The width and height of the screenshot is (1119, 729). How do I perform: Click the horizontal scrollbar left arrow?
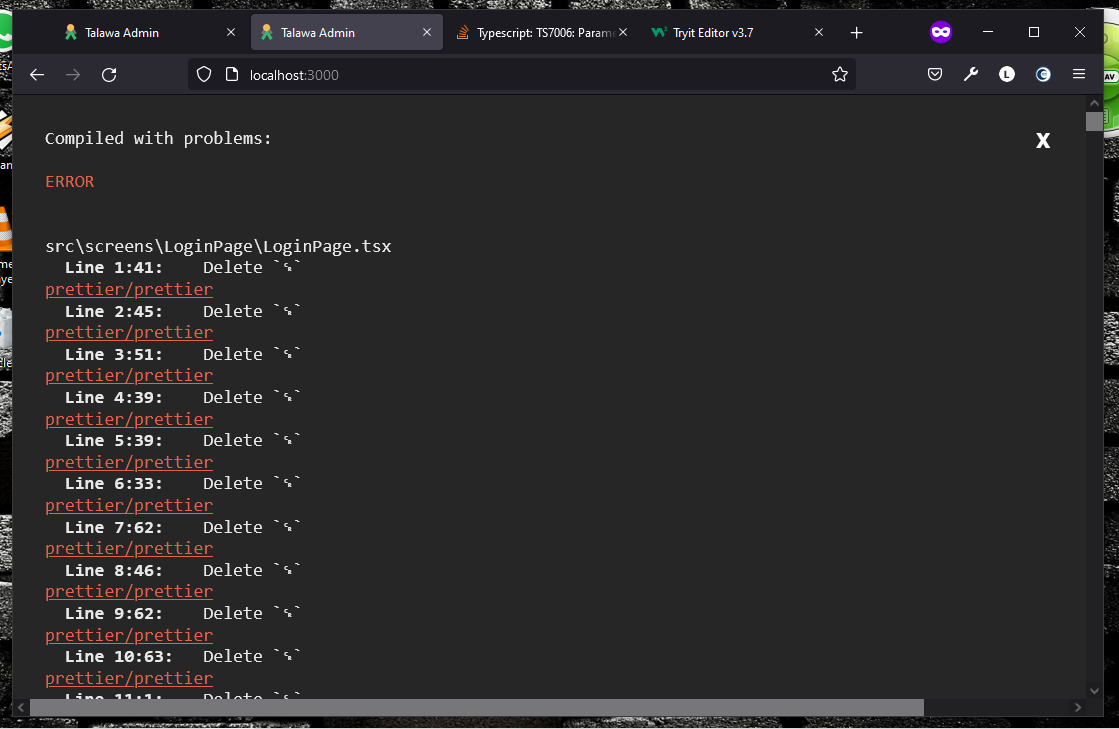tap(21, 707)
